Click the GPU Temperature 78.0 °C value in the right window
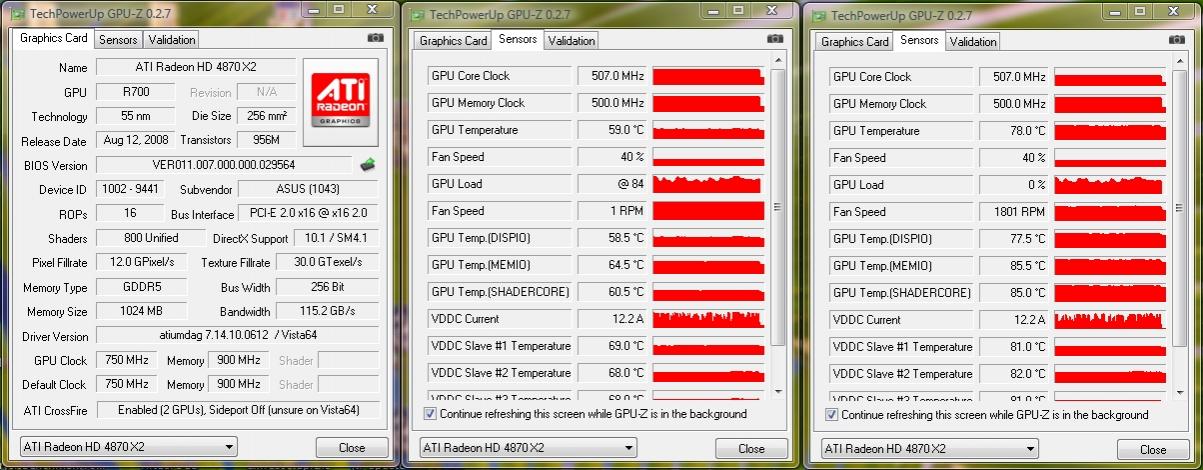The image size is (1203, 470). point(1013,131)
